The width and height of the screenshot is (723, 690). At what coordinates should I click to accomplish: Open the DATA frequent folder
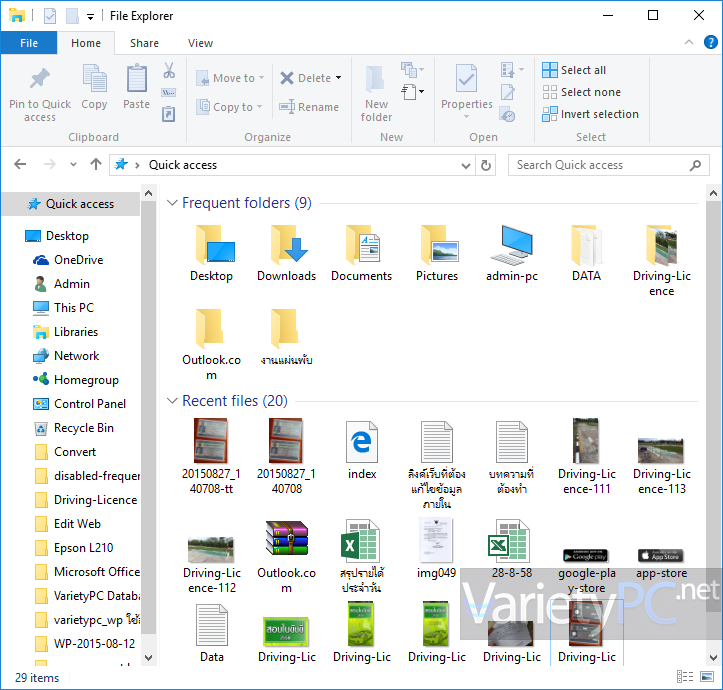(587, 254)
